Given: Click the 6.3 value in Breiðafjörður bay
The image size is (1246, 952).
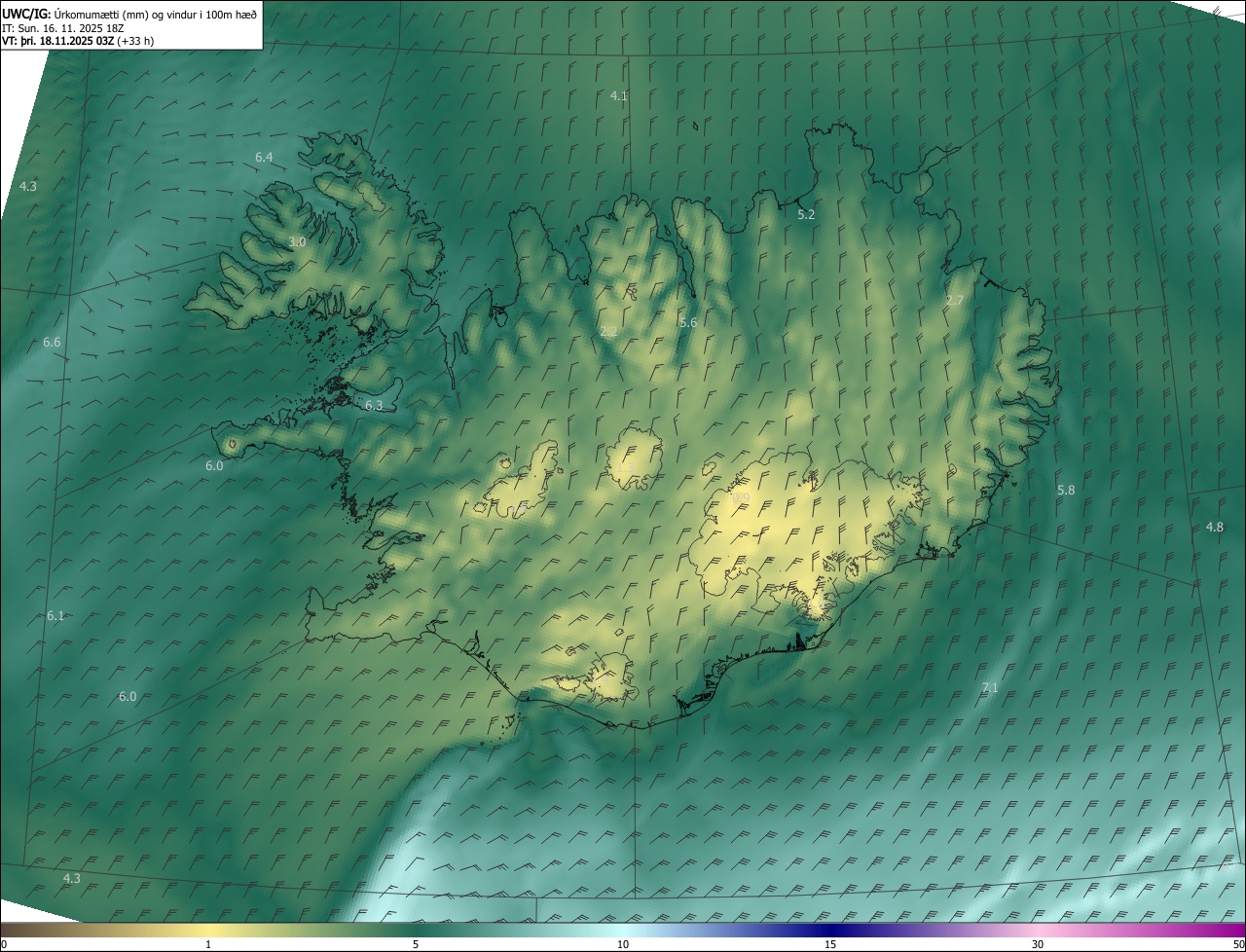Looking at the screenshot, I should [x=374, y=405].
